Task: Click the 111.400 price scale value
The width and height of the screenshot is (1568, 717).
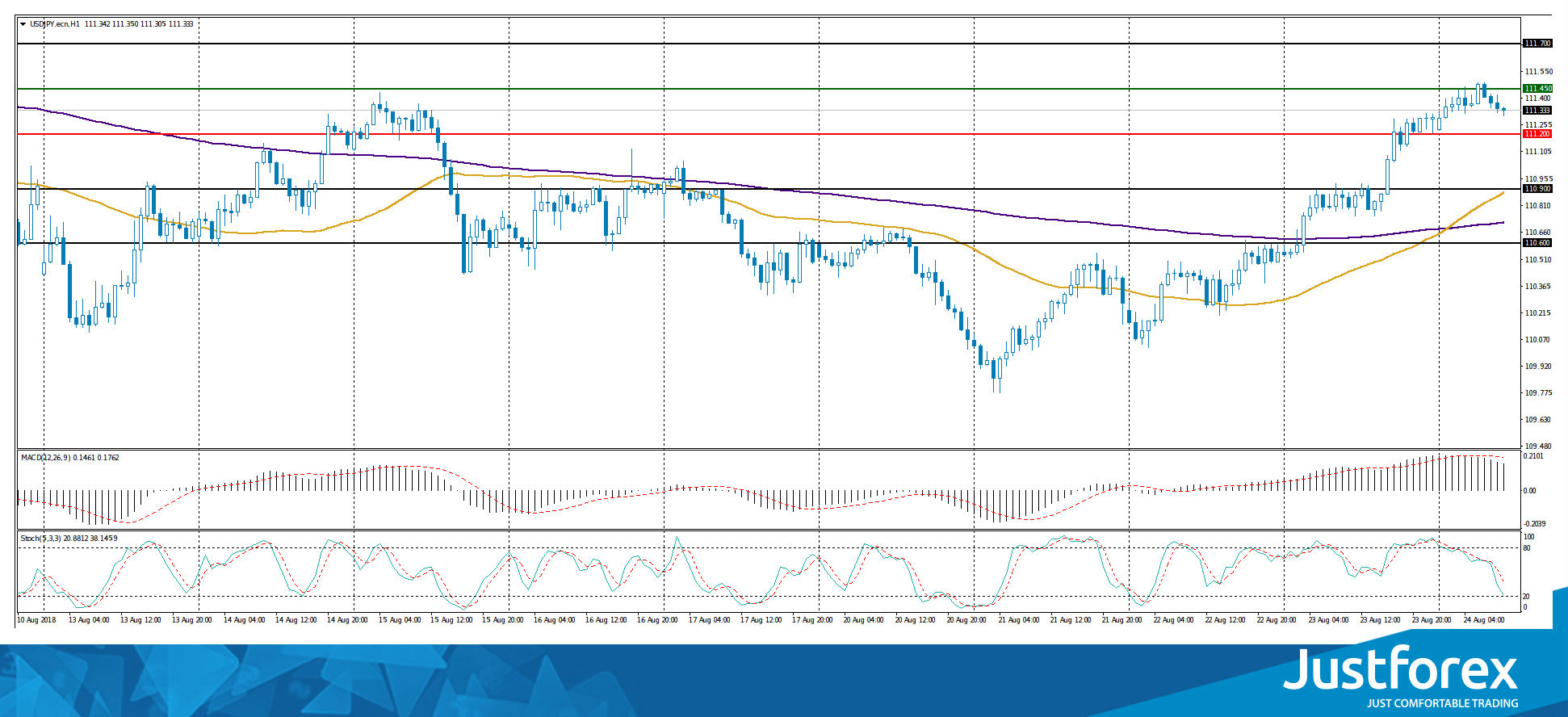Action: coord(1538,98)
